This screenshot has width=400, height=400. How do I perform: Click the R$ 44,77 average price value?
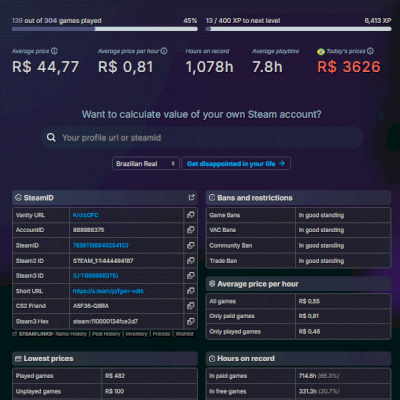tap(45, 67)
